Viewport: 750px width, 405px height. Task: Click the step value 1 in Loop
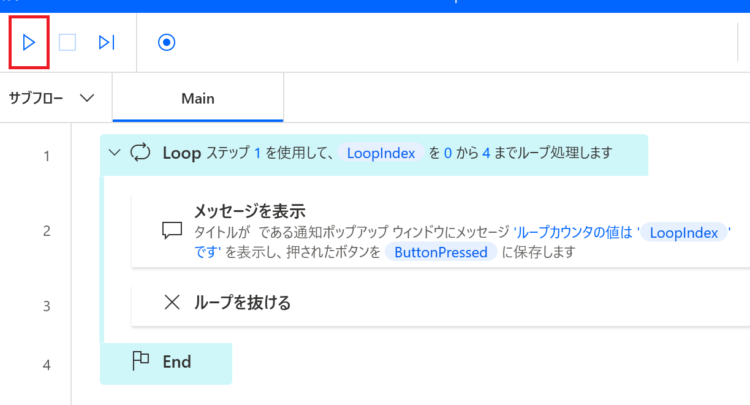tap(257, 153)
